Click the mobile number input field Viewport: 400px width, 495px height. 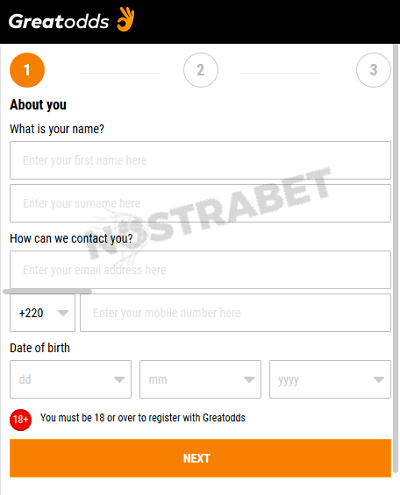pyautogui.click(x=235, y=313)
